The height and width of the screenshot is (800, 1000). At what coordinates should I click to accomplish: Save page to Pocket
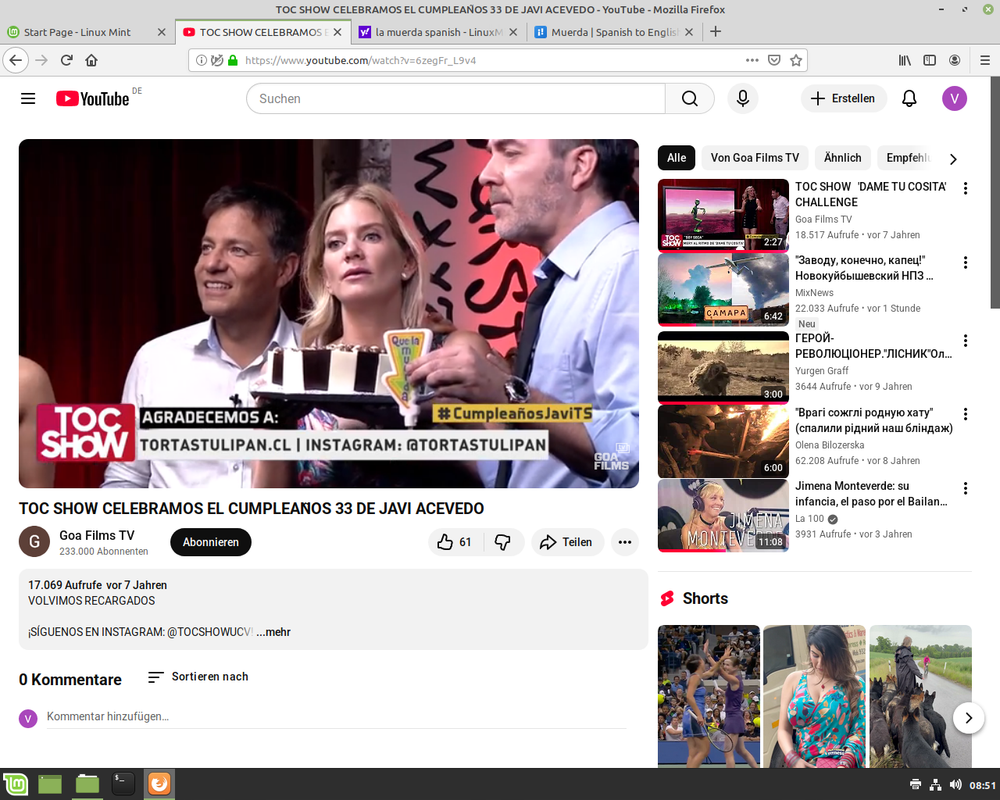[x=774, y=61]
